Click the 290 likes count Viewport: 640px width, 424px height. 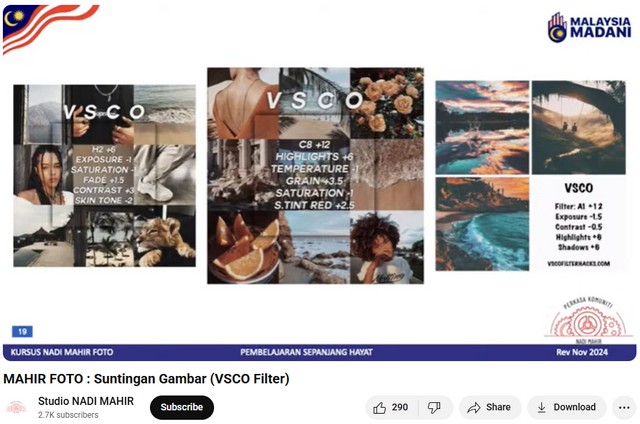click(x=400, y=407)
